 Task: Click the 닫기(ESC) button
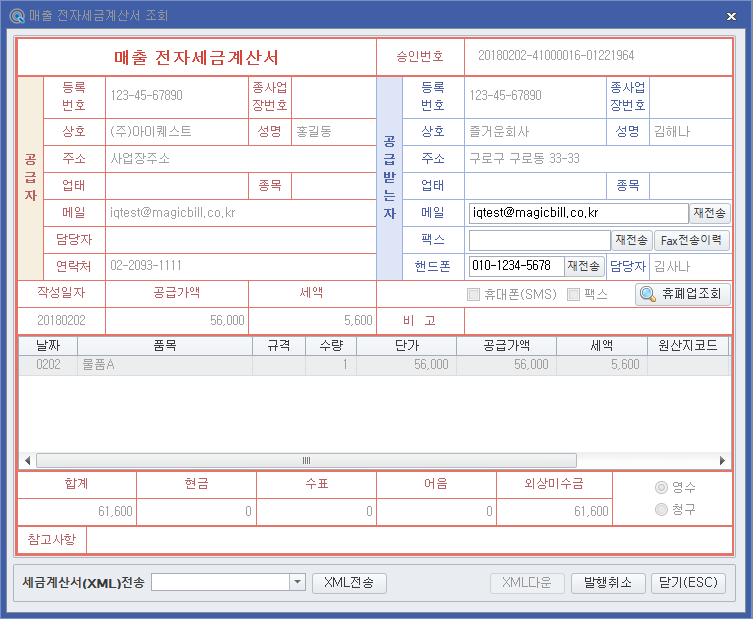click(x=688, y=583)
